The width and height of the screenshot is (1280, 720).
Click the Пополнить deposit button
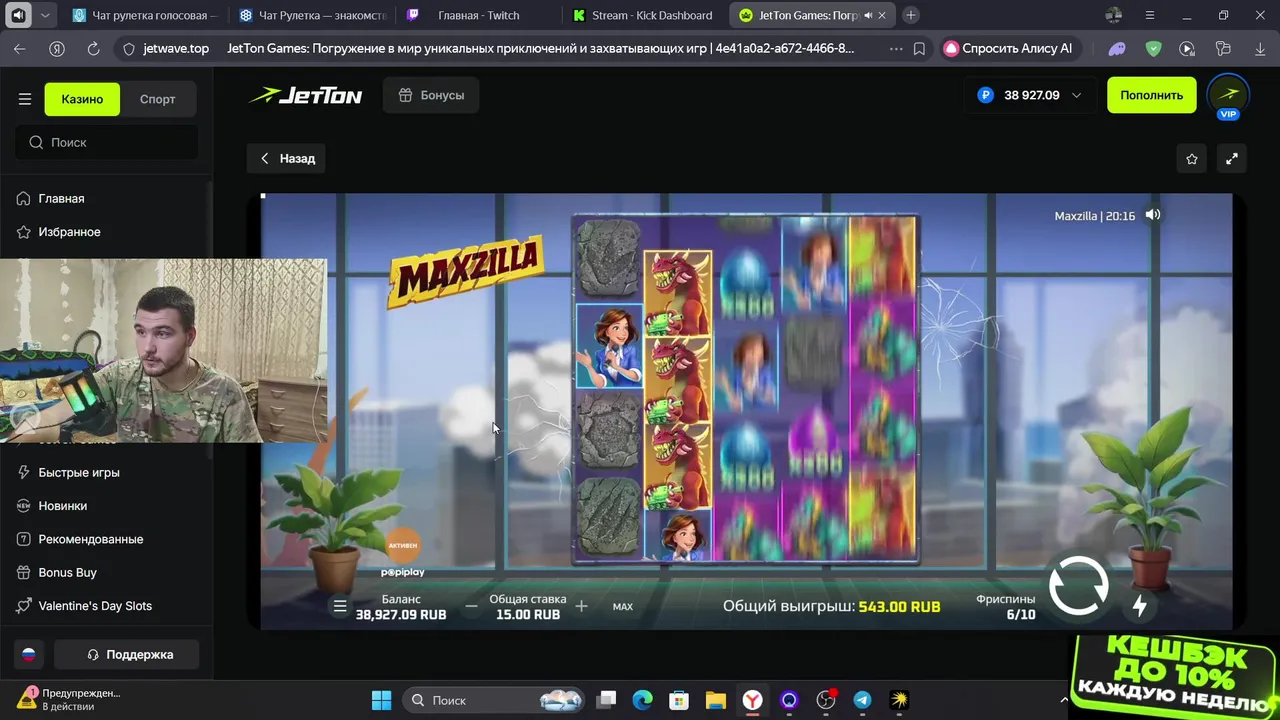(1151, 95)
